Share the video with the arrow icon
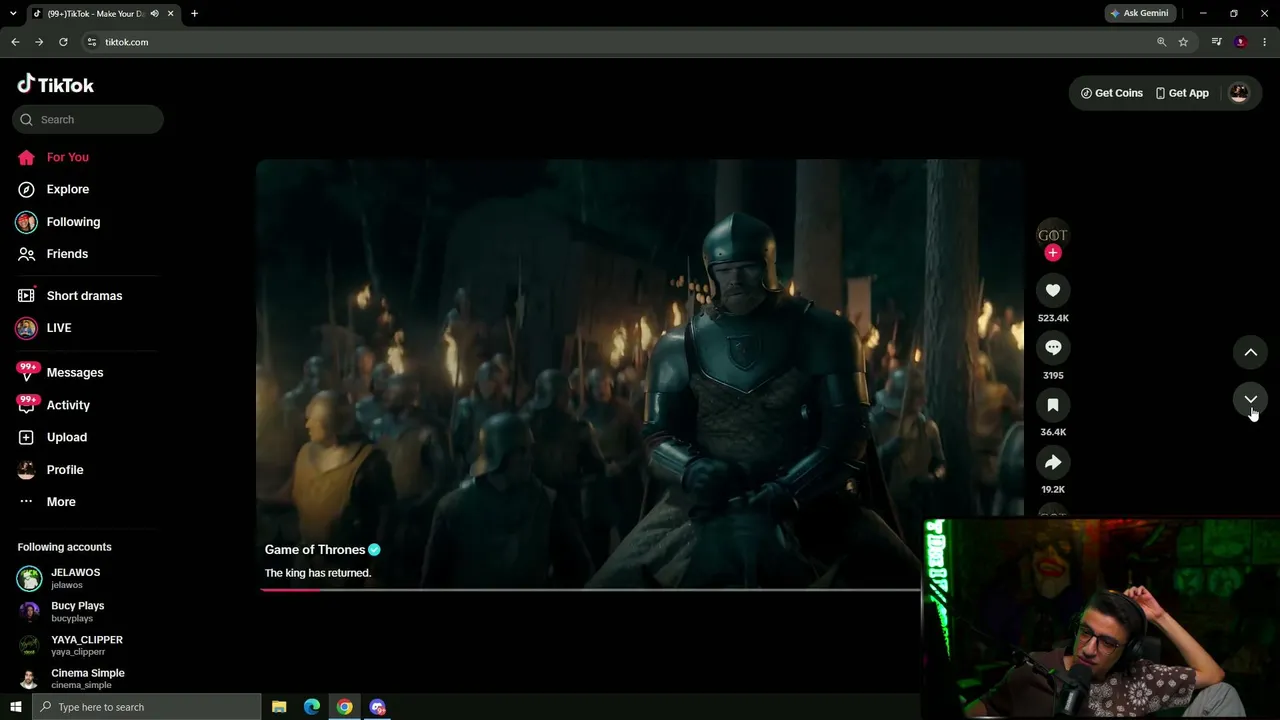The width and height of the screenshot is (1280, 720). [1053, 462]
